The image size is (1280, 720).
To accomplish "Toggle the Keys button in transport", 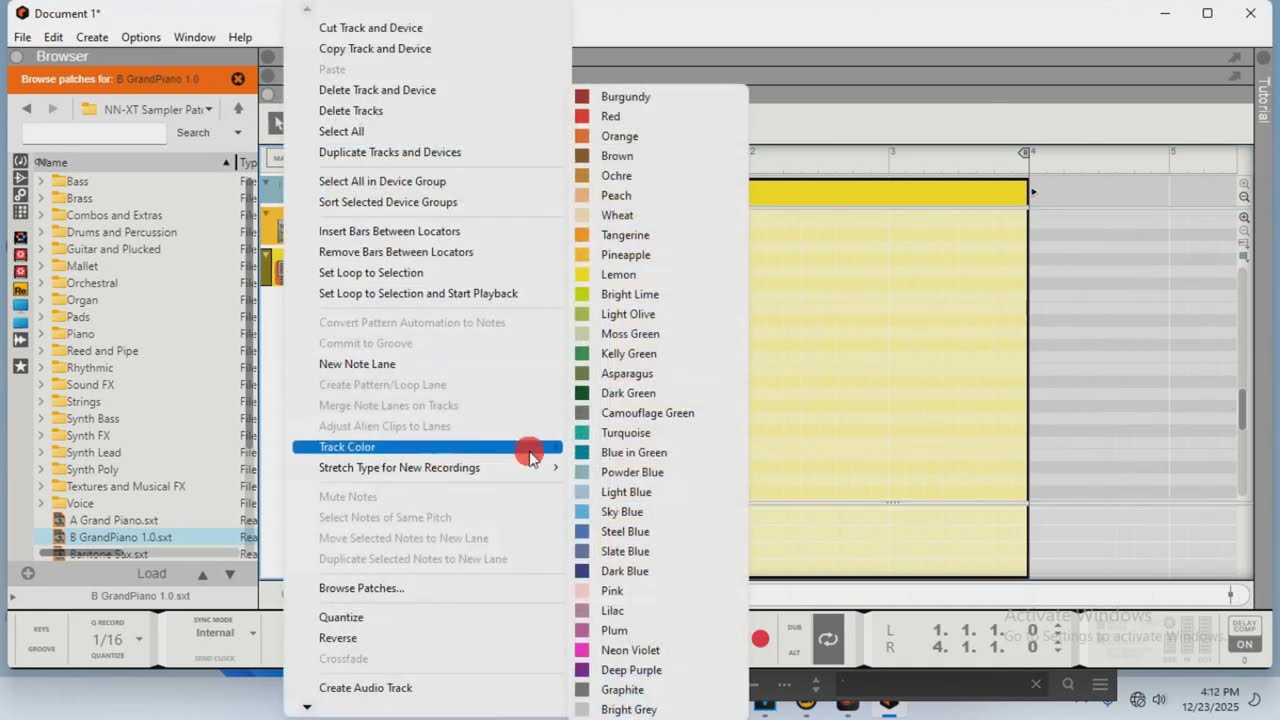I will point(41,630).
